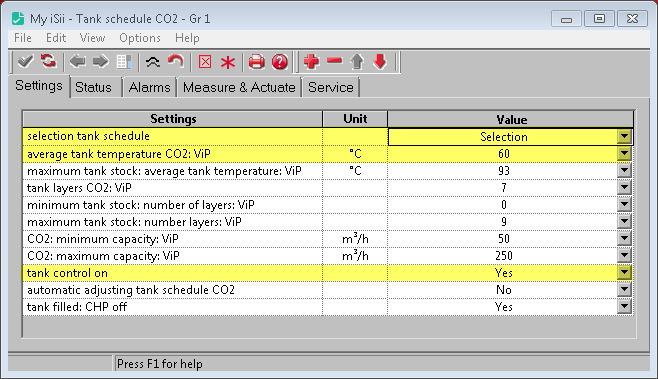The image size is (658, 379).
Task: Click the red minus remove icon
Action: 334,61
